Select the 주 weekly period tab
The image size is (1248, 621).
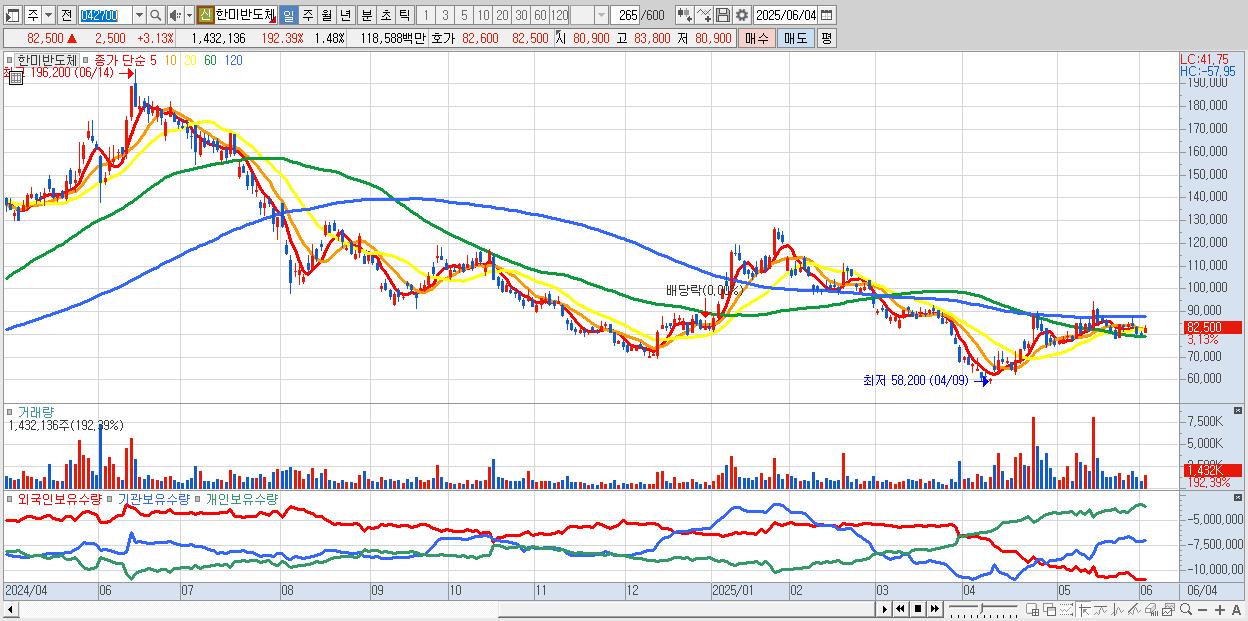pos(308,15)
